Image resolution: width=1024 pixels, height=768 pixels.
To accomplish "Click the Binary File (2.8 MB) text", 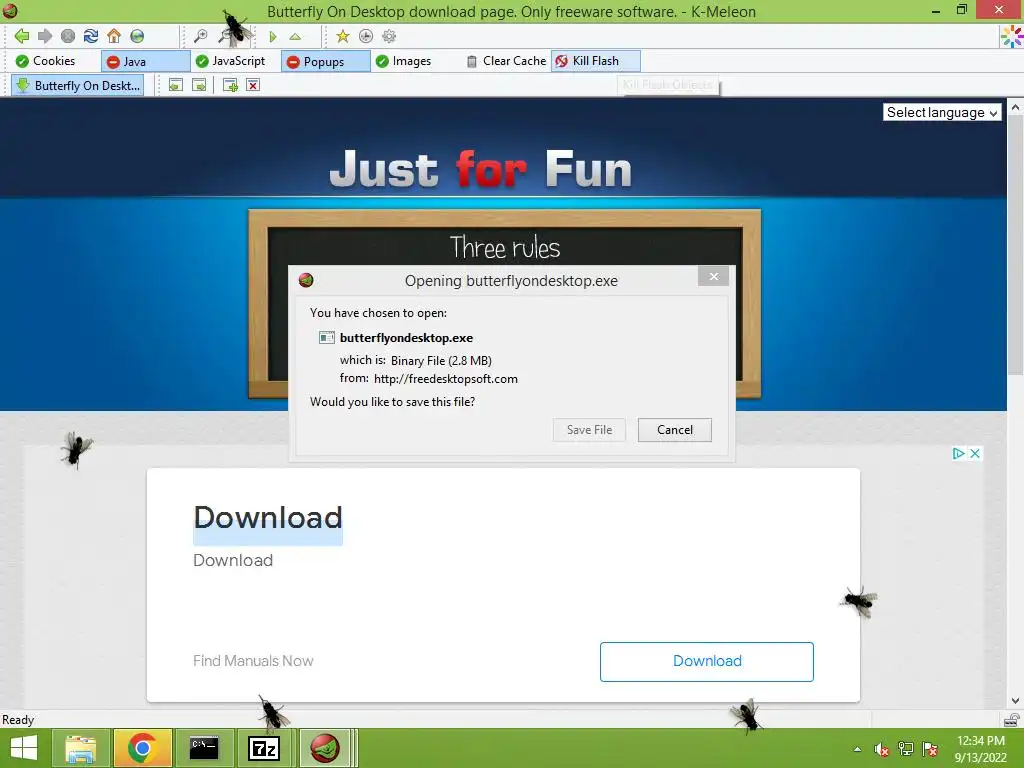I will coord(441,360).
